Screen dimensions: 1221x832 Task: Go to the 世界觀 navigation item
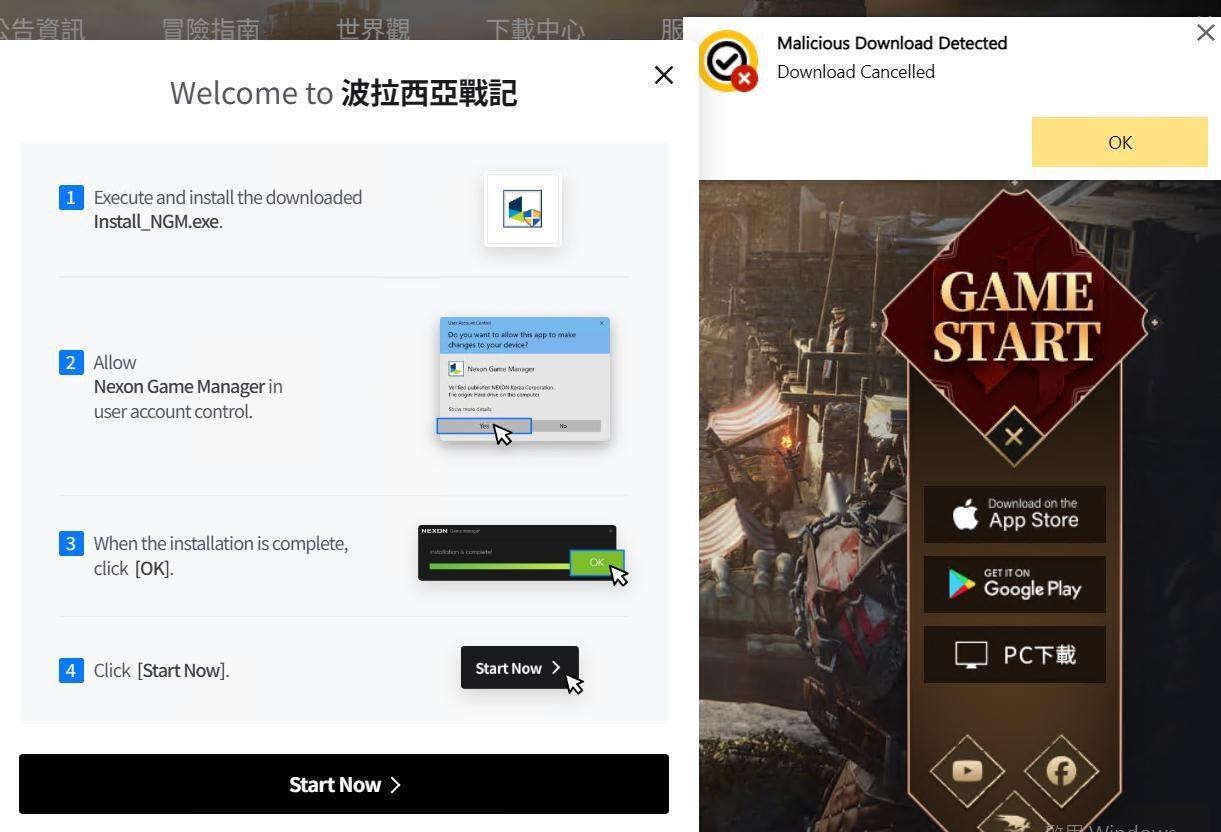(373, 29)
